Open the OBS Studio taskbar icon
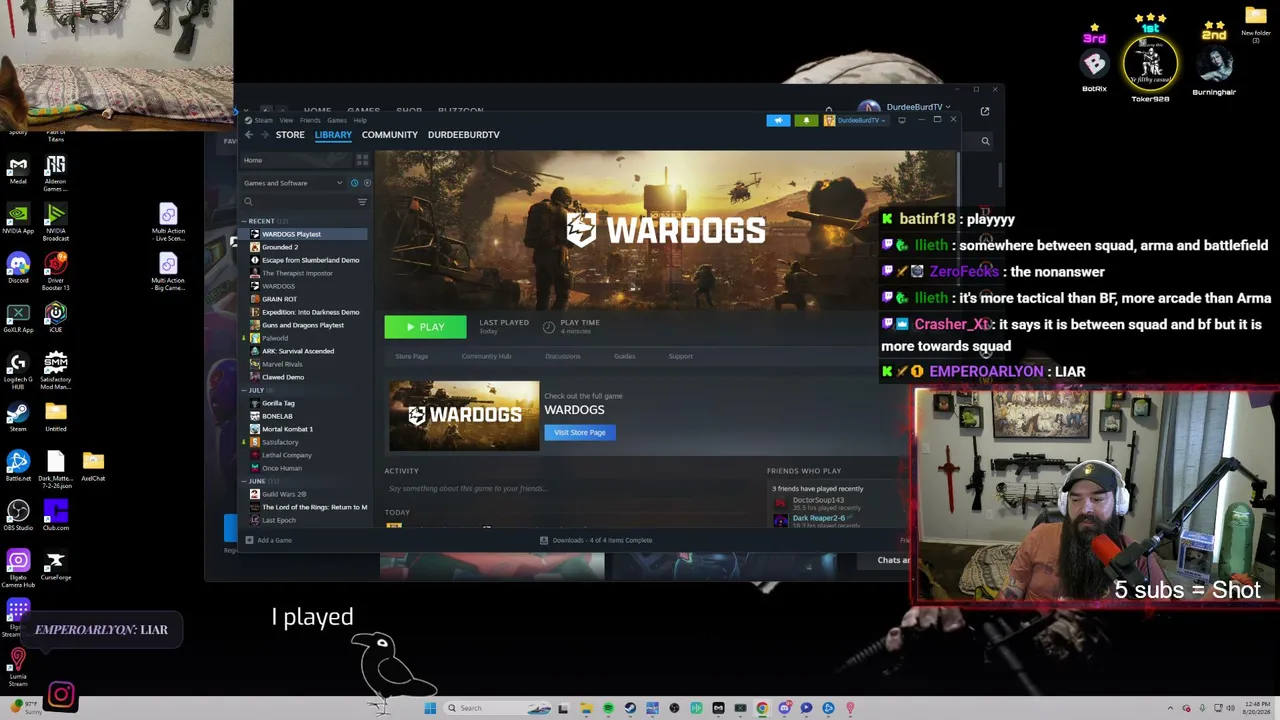Screen dimensions: 1280x720 [674, 708]
